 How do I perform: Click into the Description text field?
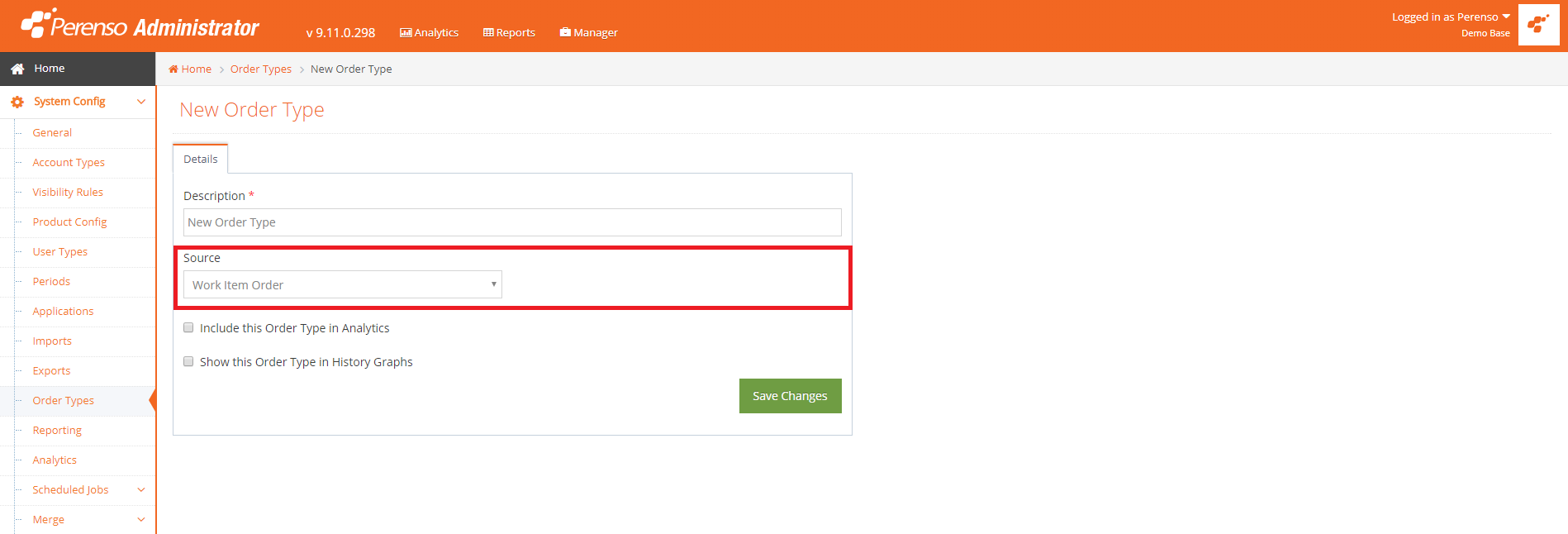(x=512, y=222)
